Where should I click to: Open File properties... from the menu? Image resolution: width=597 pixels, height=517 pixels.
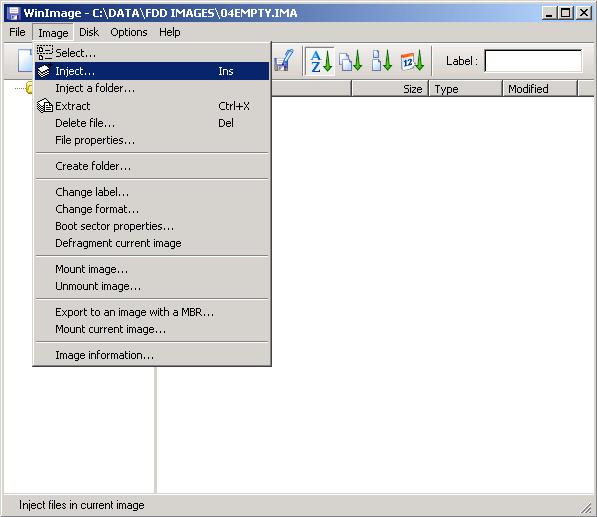pos(152,140)
